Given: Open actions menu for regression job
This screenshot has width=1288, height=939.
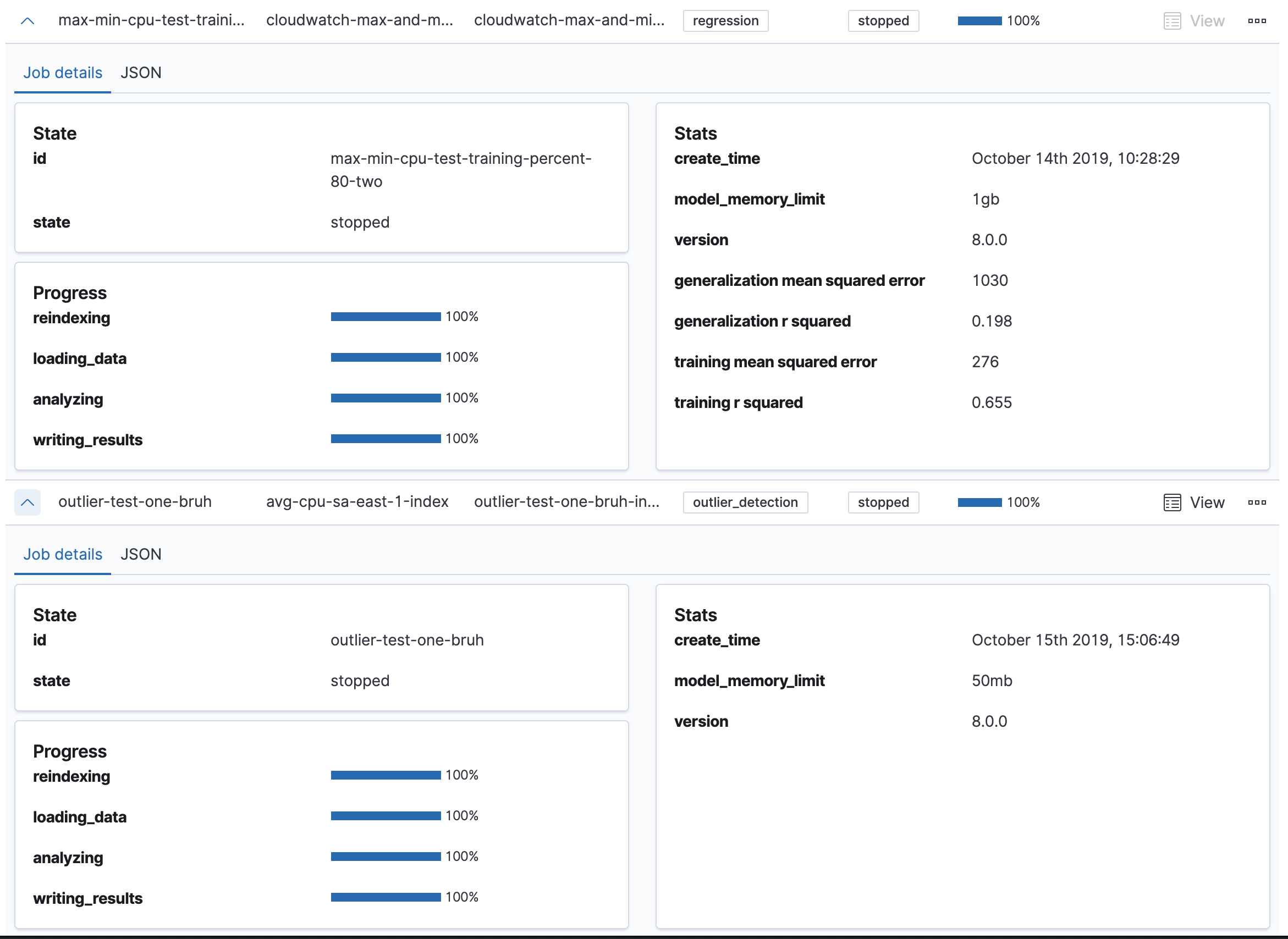Looking at the screenshot, I should coord(1257,21).
